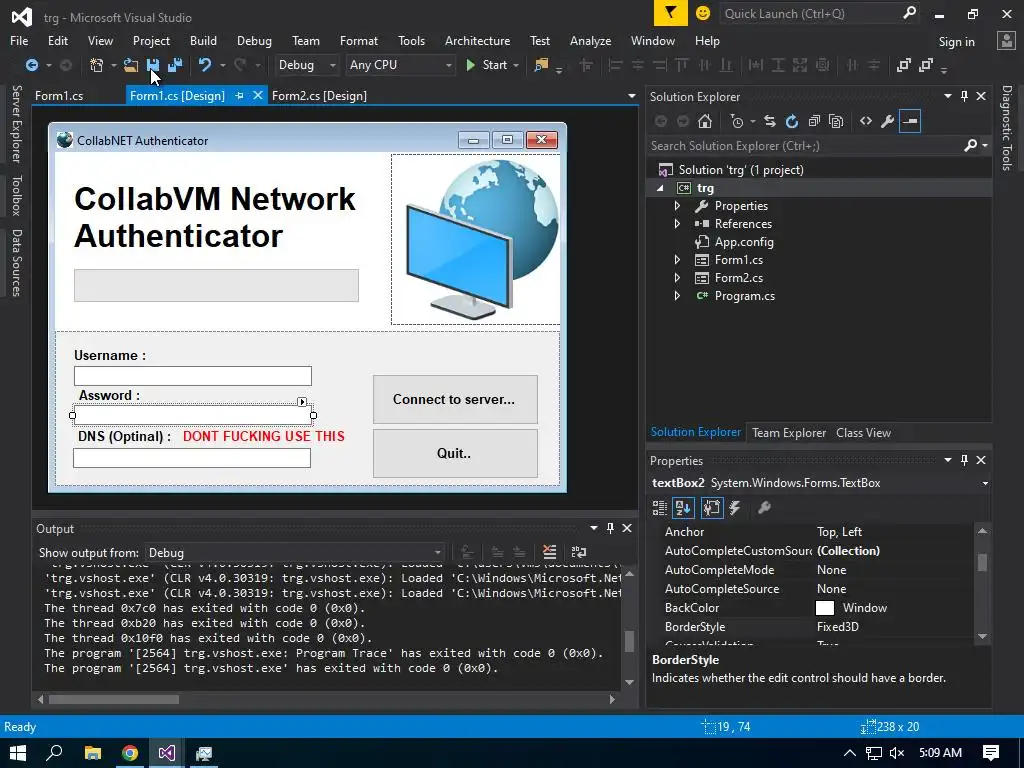The image size is (1024, 768).
Task: Open the Build menu
Action: click(203, 40)
